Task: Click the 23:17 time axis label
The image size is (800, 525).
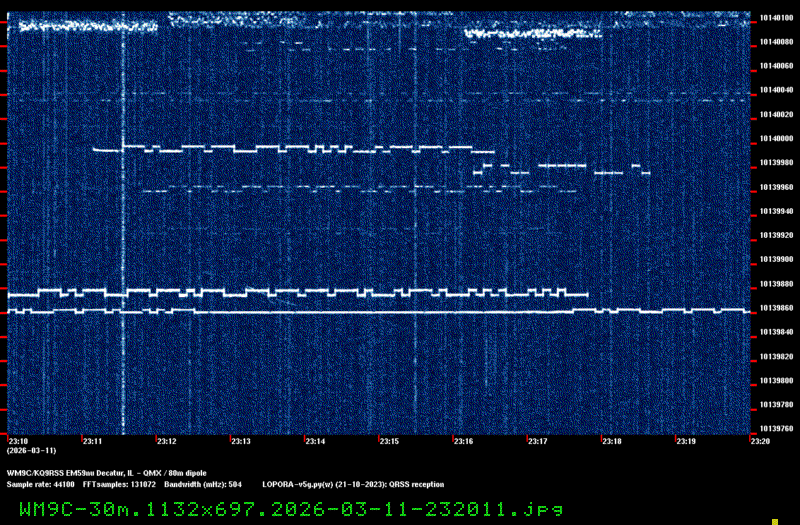Action: [x=538, y=441]
